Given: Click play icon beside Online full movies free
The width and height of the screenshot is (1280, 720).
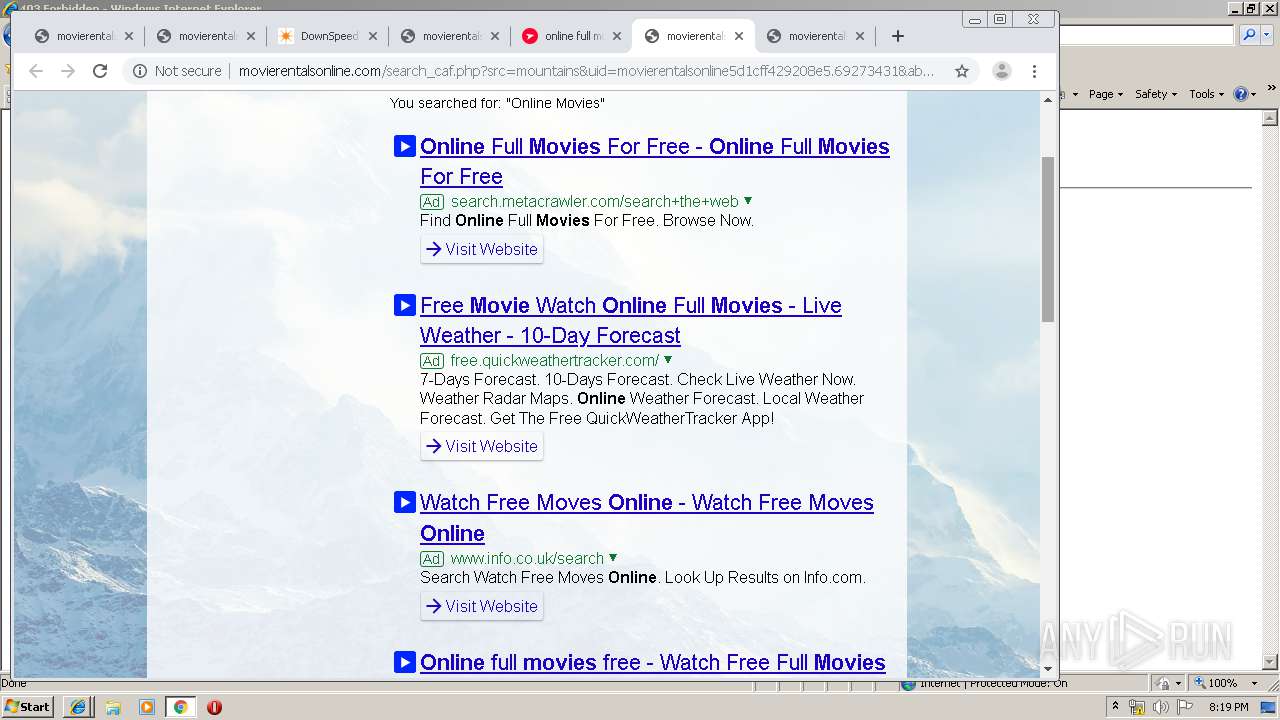Looking at the screenshot, I should pyautogui.click(x=404, y=662).
